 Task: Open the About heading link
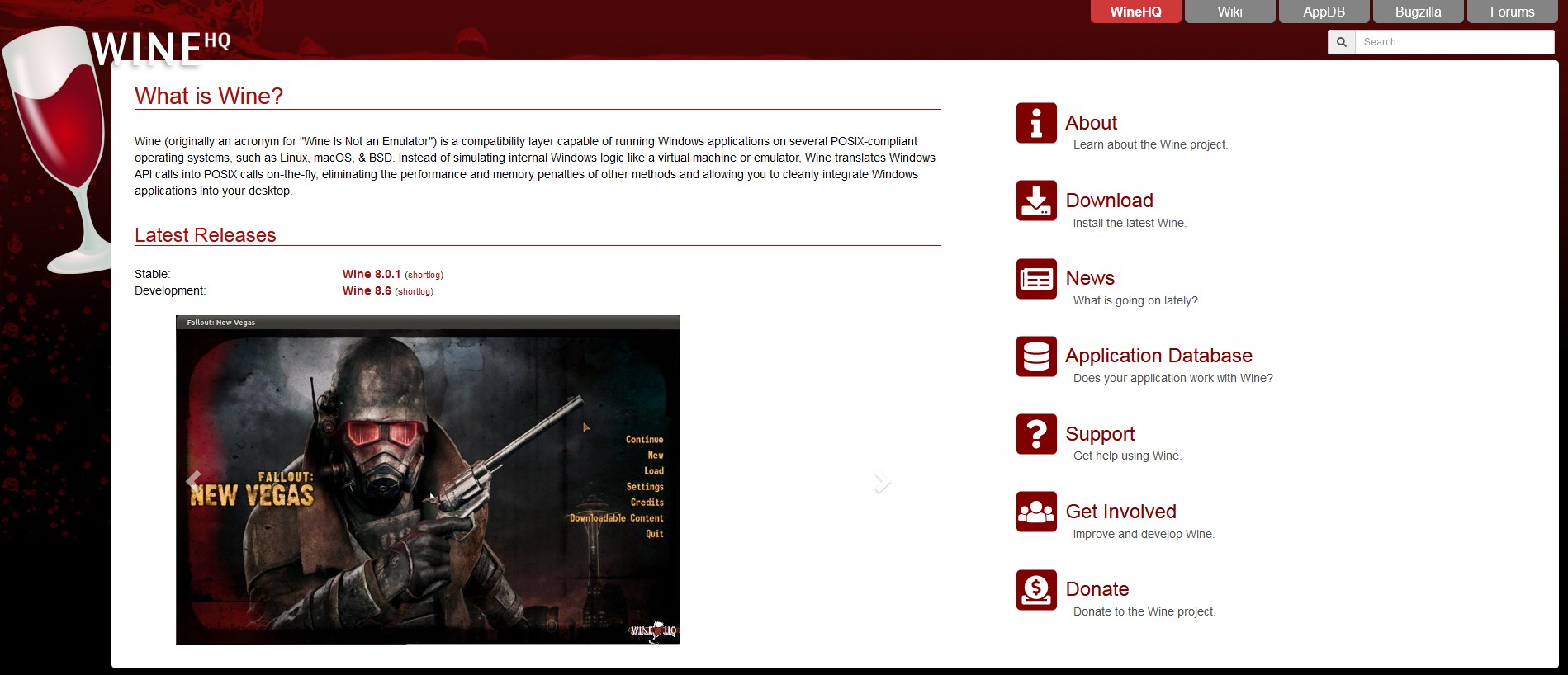pyautogui.click(x=1091, y=123)
